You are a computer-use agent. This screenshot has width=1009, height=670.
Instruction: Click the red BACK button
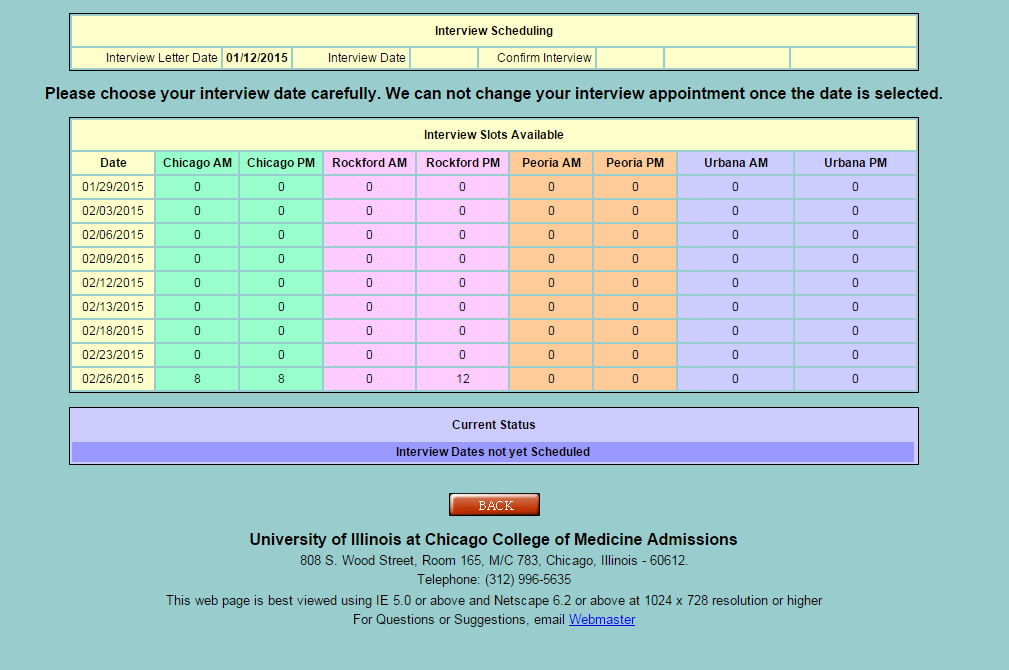[494, 505]
